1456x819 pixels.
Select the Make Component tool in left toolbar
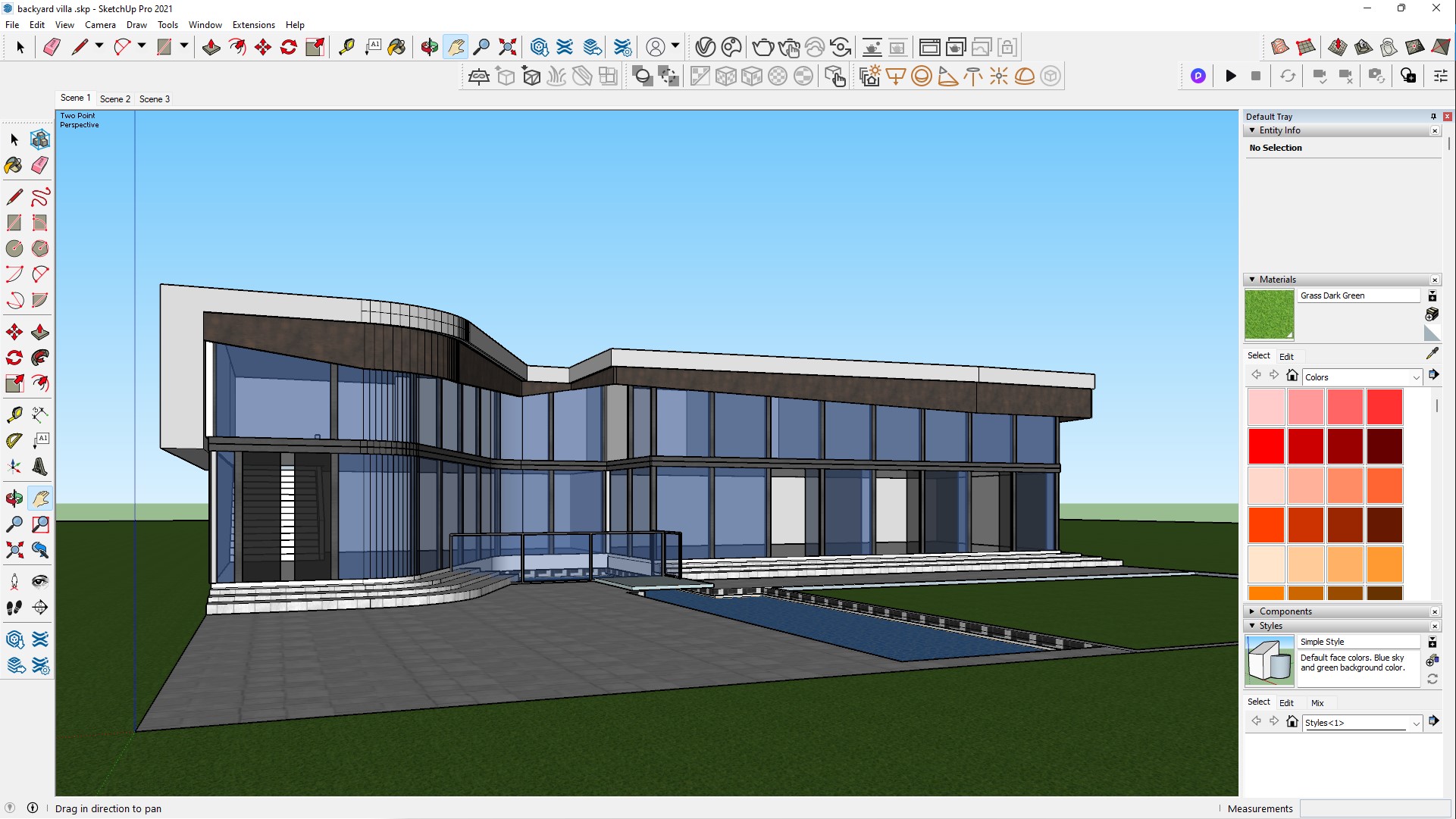(40, 139)
